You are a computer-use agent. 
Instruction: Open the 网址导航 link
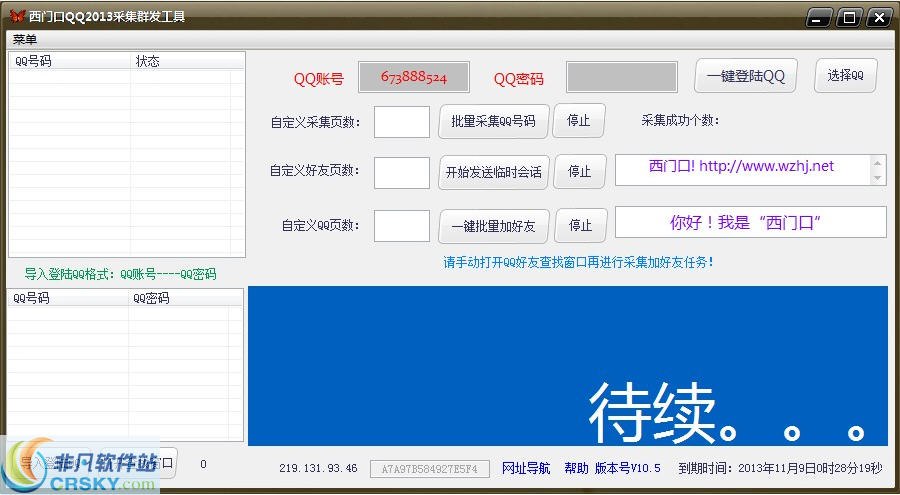coord(526,468)
